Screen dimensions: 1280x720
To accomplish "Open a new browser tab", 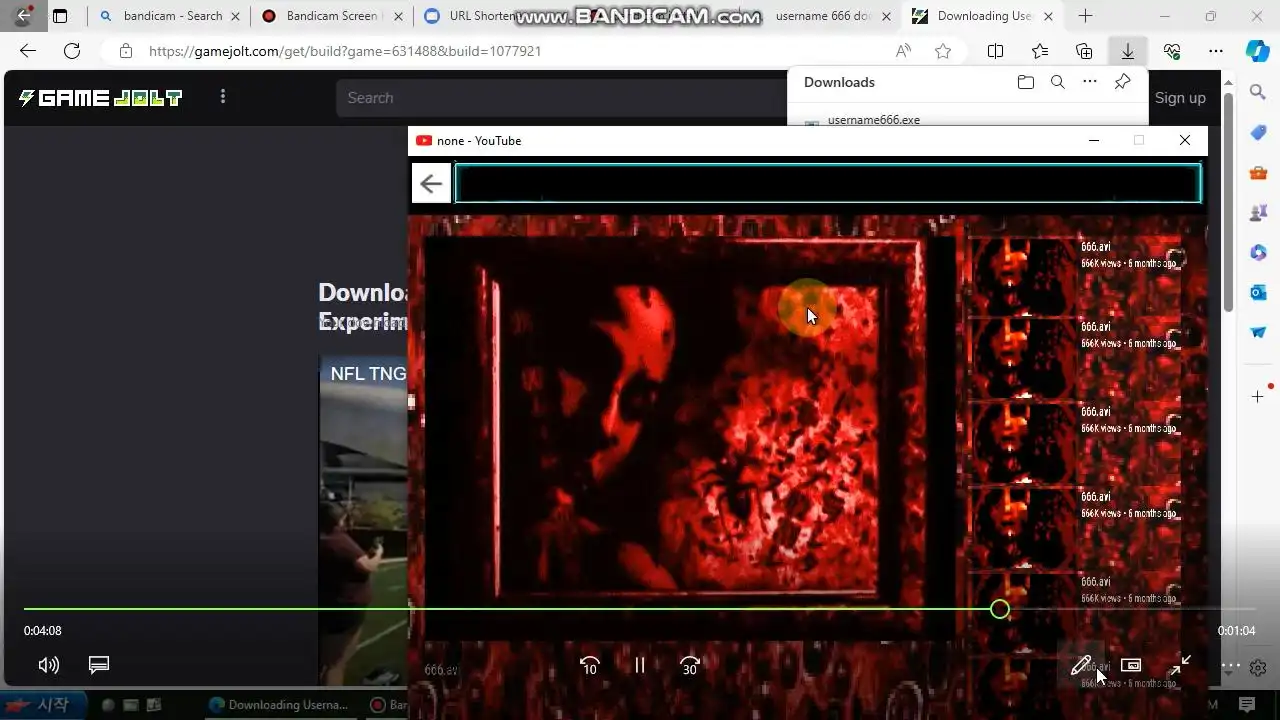I will coord(1085,16).
